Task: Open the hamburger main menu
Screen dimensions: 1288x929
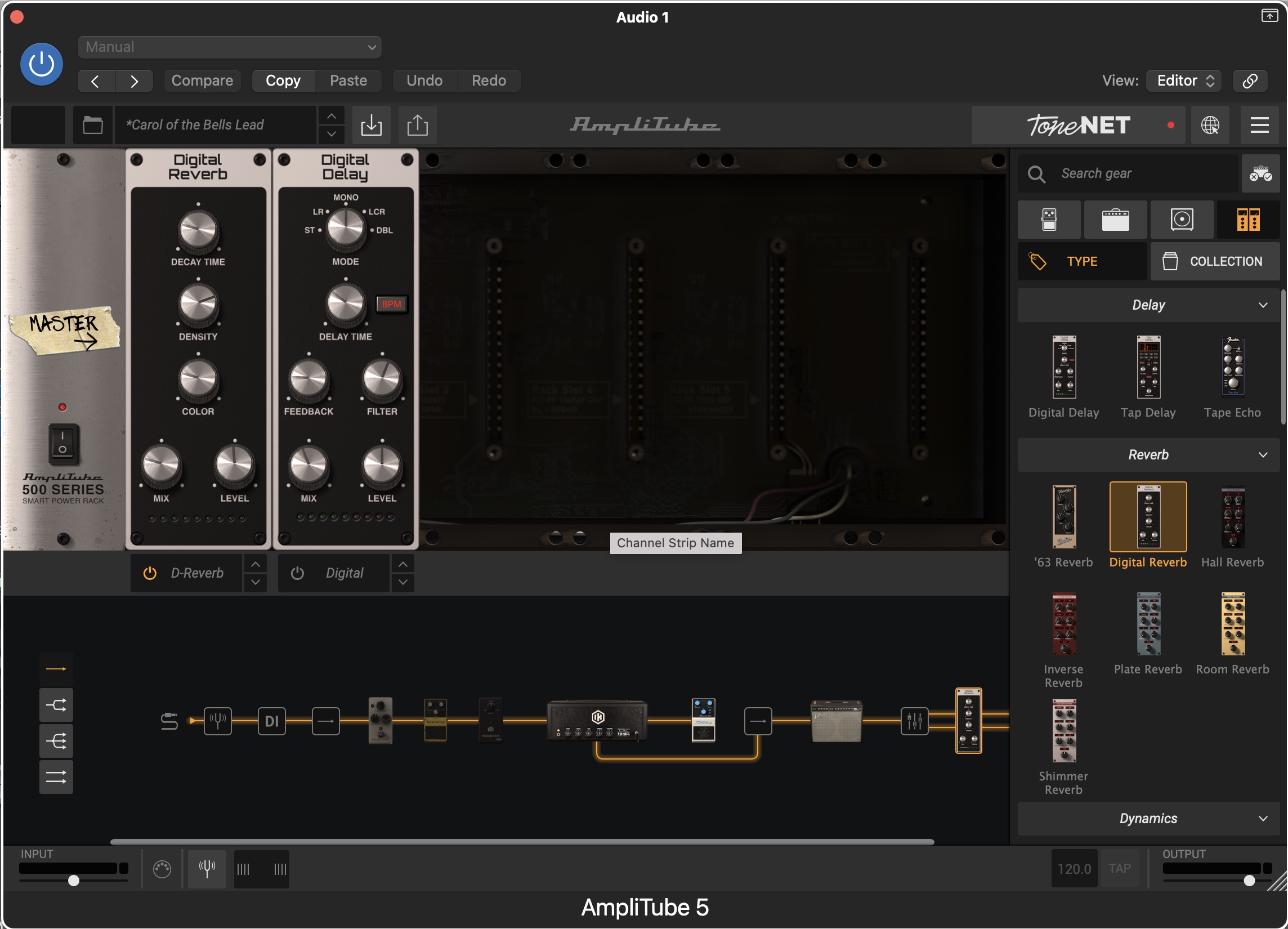Action: (x=1259, y=125)
